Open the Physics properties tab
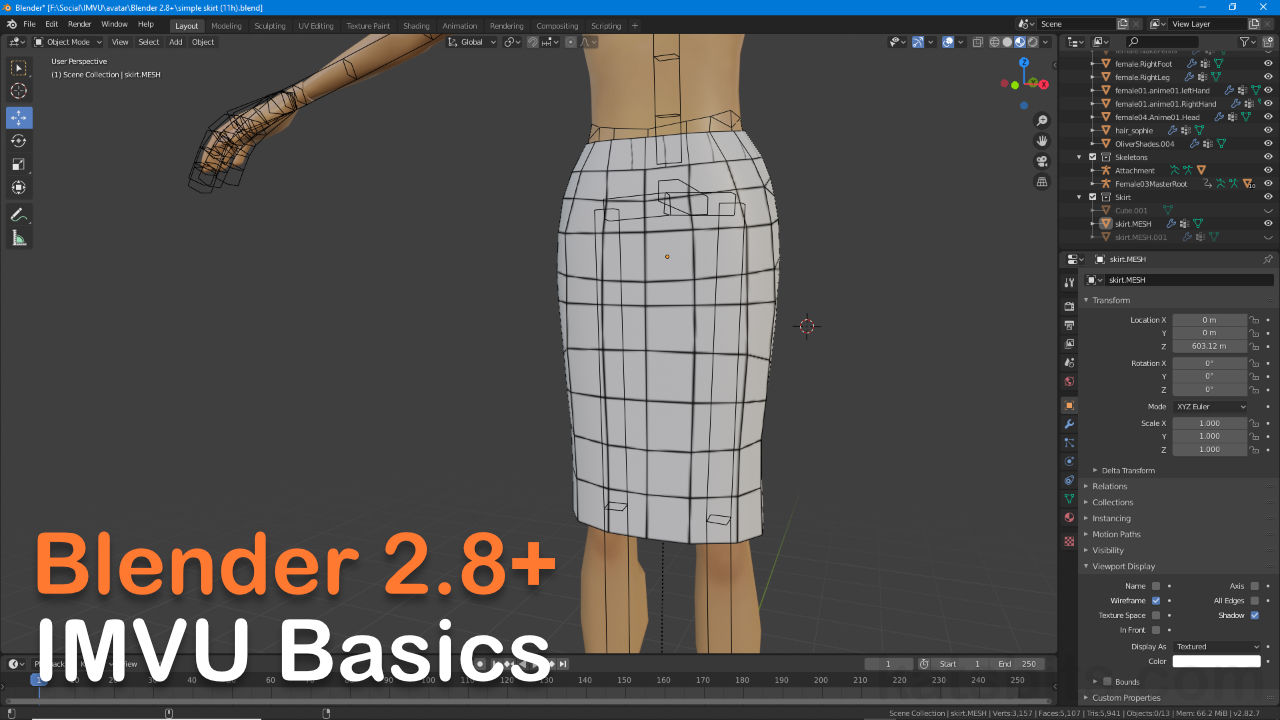1280x720 pixels. coord(1069,462)
